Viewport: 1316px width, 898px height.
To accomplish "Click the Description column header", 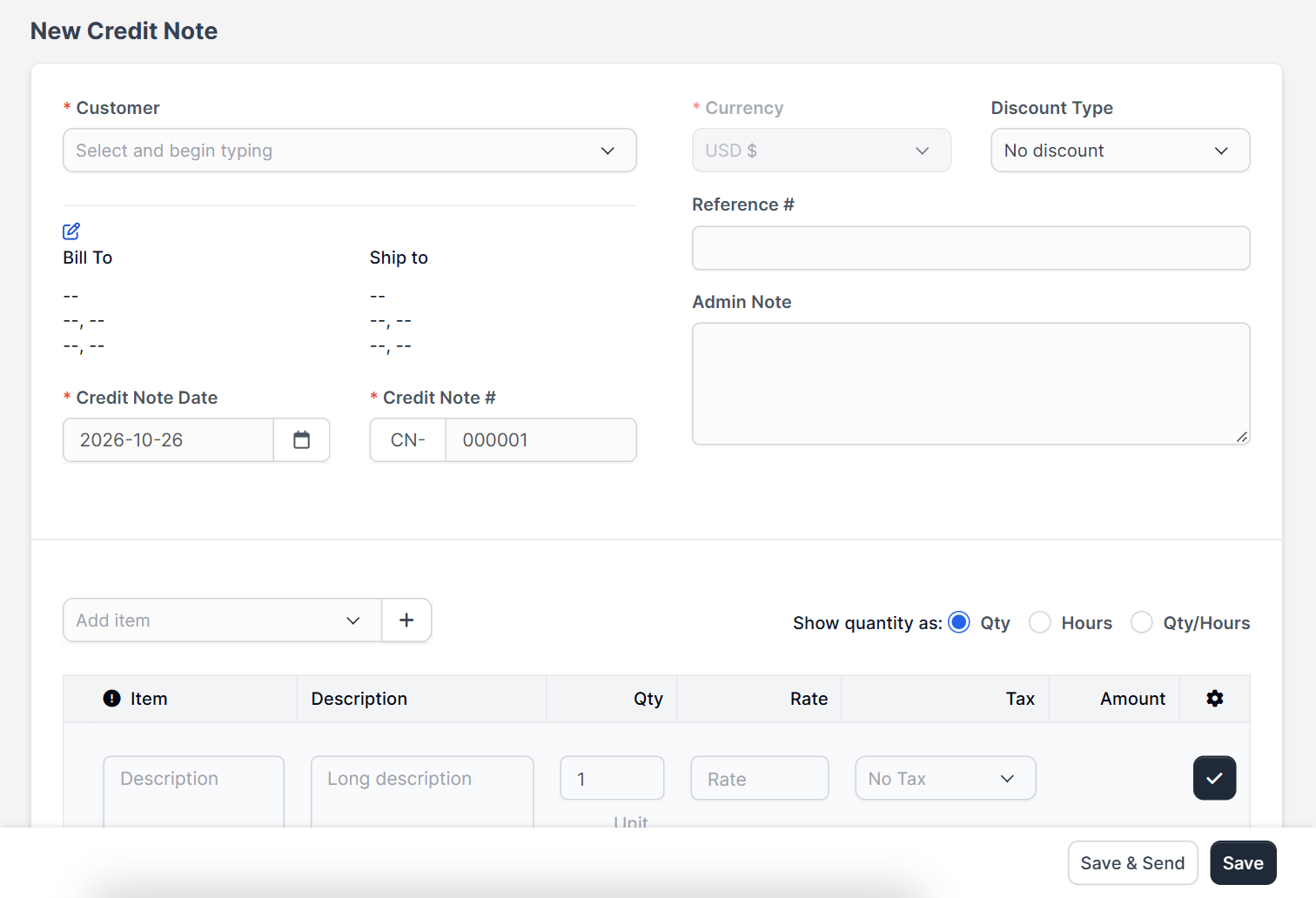I will point(359,699).
